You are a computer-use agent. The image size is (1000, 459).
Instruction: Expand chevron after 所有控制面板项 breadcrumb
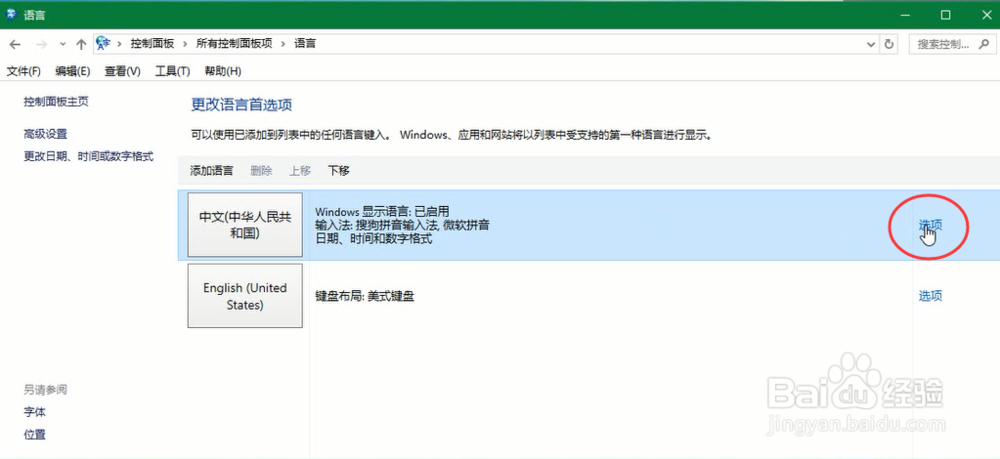pyautogui.click(x=283, y=44)
